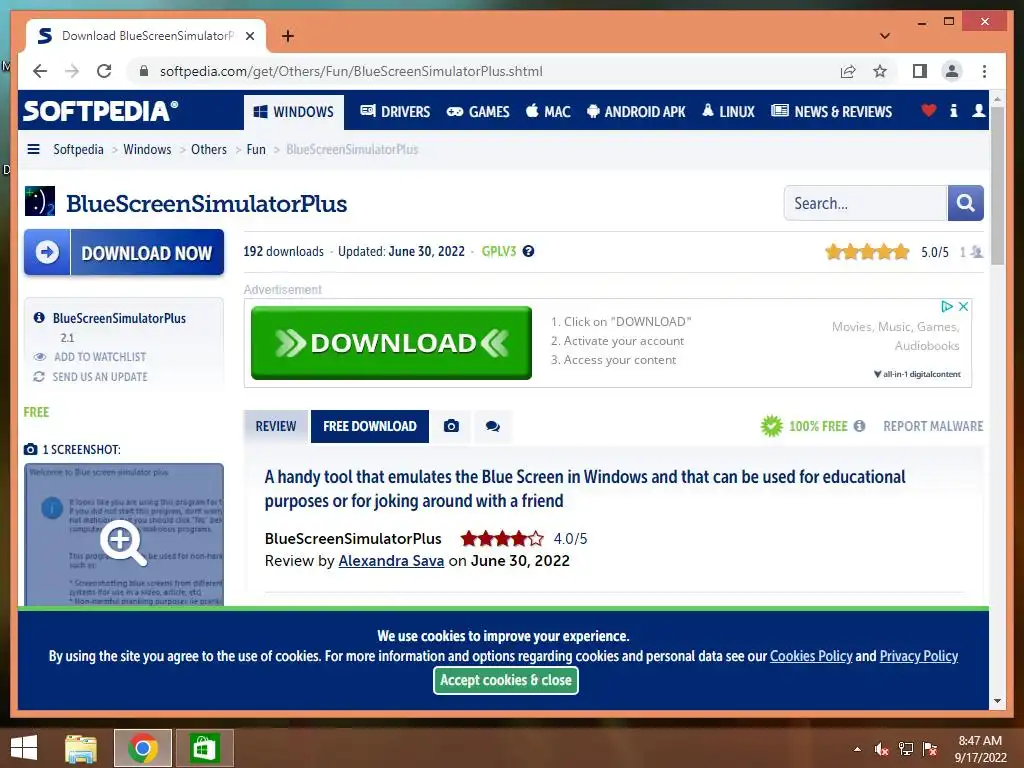Click the user account icon in header
The height and width of the screenshot is (768, 1024).
(978, 111)
